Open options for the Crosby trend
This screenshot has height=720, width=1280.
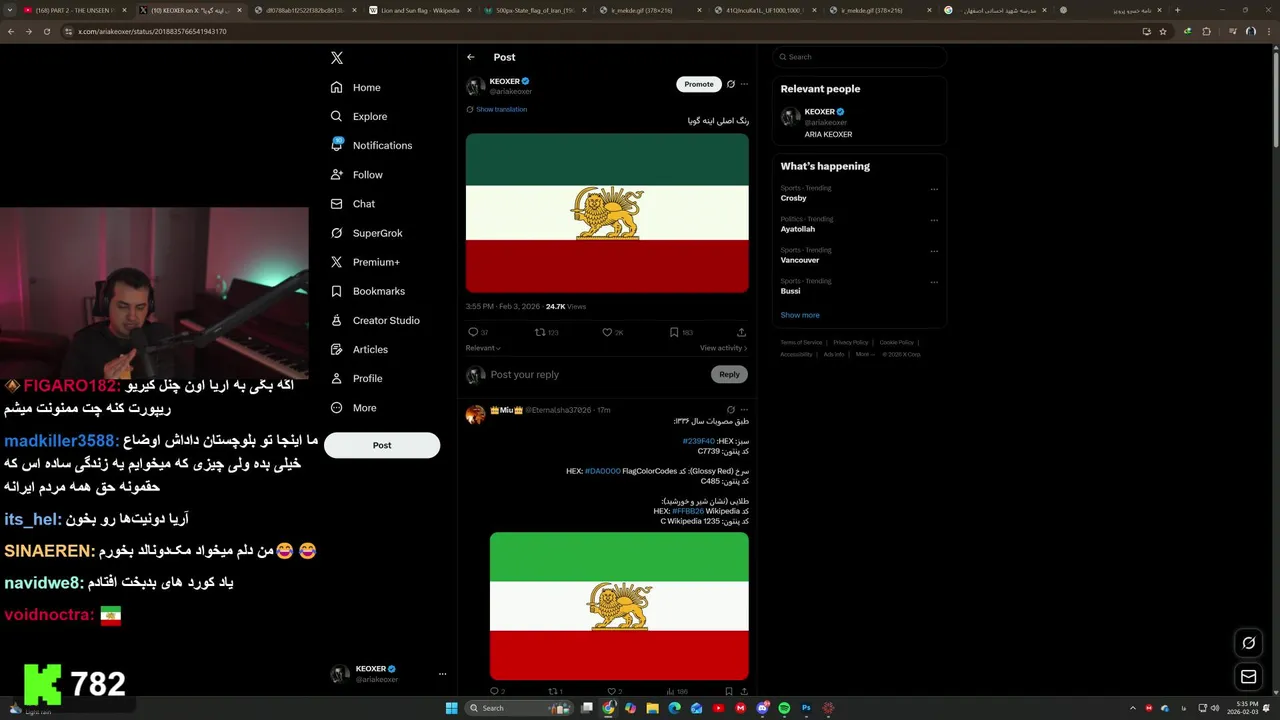[x=934, y=189]
